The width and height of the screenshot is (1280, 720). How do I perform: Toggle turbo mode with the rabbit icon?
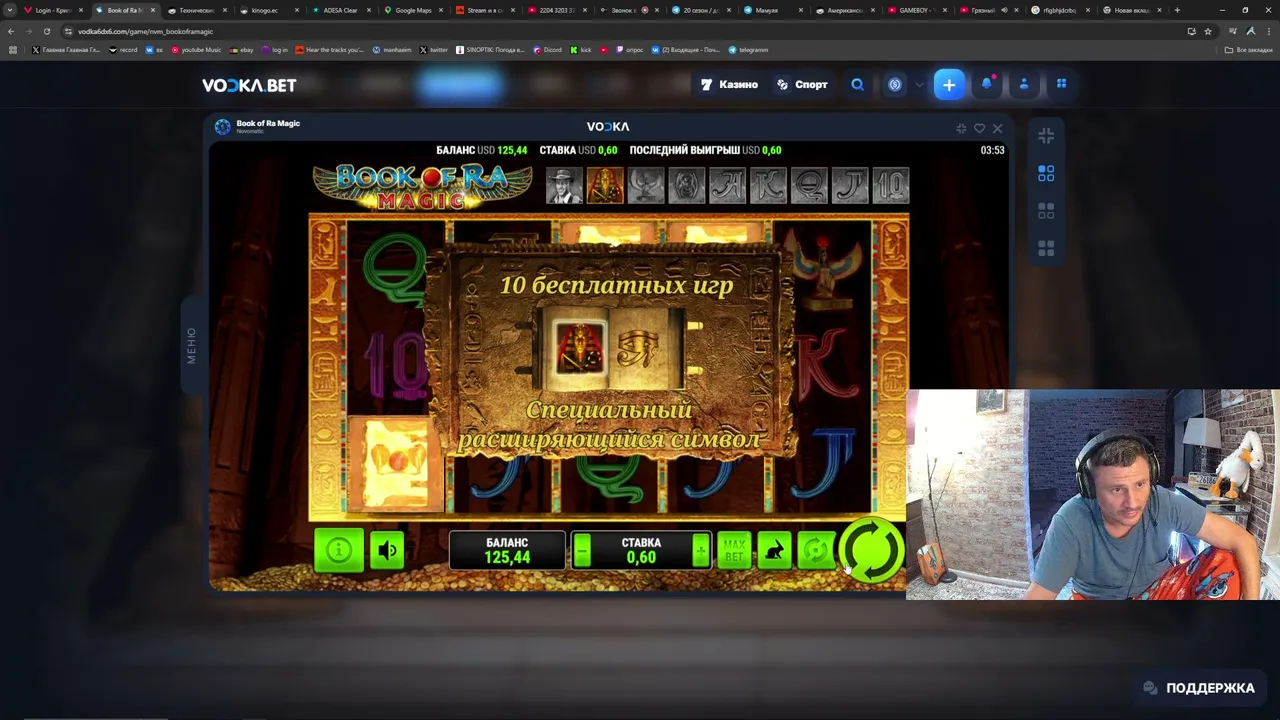click(774, 550)
